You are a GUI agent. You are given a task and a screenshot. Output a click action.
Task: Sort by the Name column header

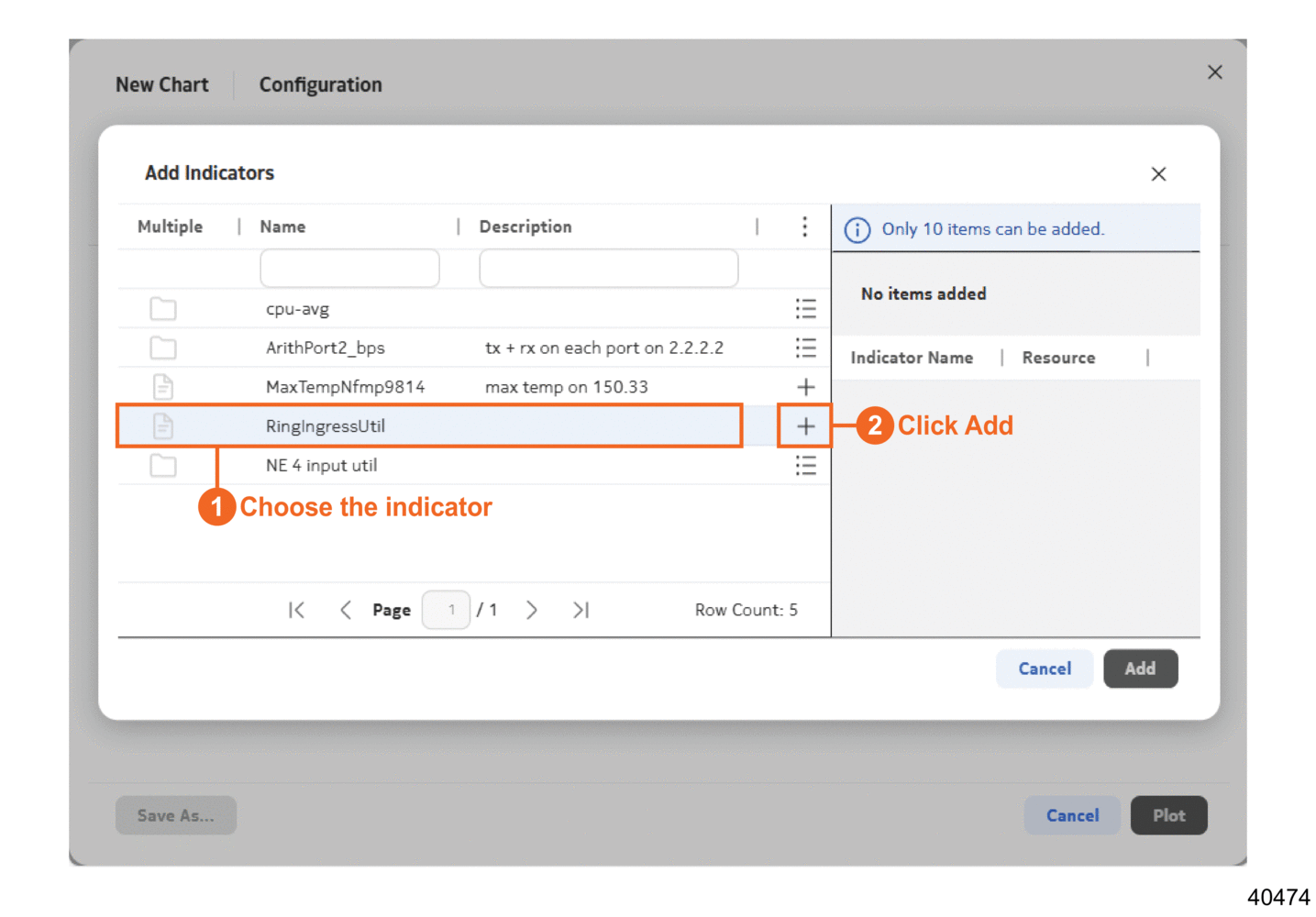282,226
